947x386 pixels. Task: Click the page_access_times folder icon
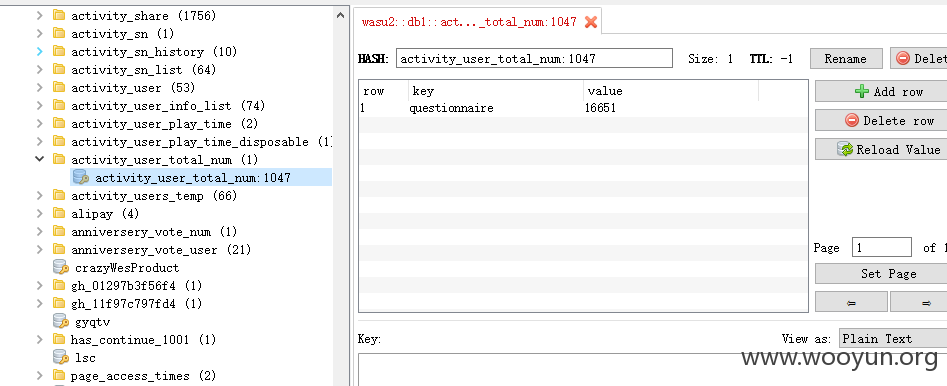click(x=59, y=376)
